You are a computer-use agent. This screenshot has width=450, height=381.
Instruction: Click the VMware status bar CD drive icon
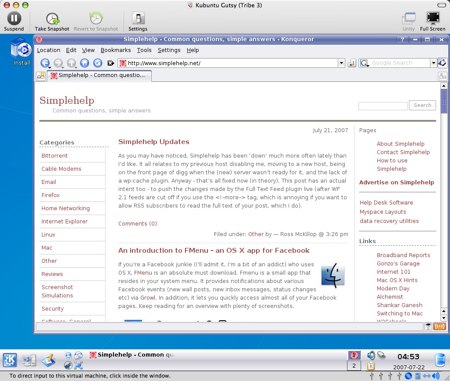(408, 376)
